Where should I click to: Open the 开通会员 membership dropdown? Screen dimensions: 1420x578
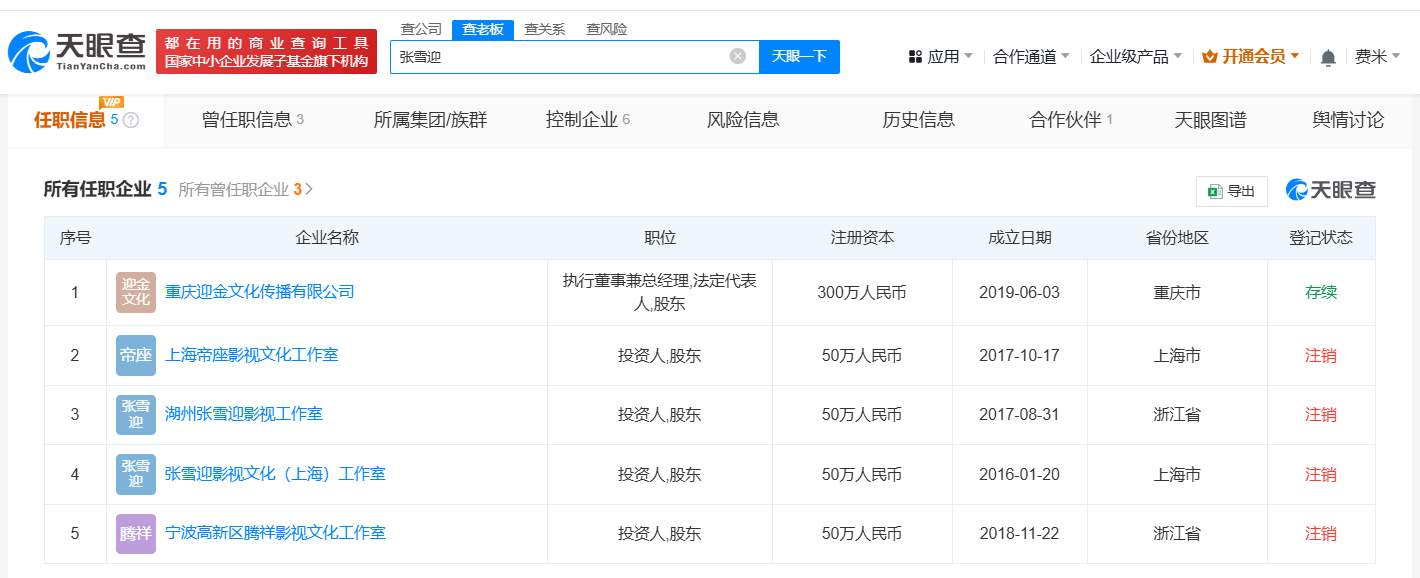click(x=1251, y=57)
